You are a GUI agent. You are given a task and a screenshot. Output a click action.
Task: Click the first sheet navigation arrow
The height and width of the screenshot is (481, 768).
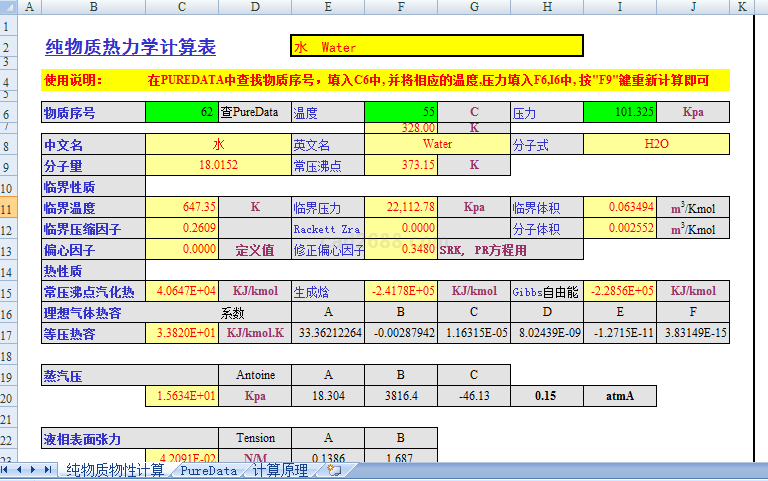click(x=8, y=470)
